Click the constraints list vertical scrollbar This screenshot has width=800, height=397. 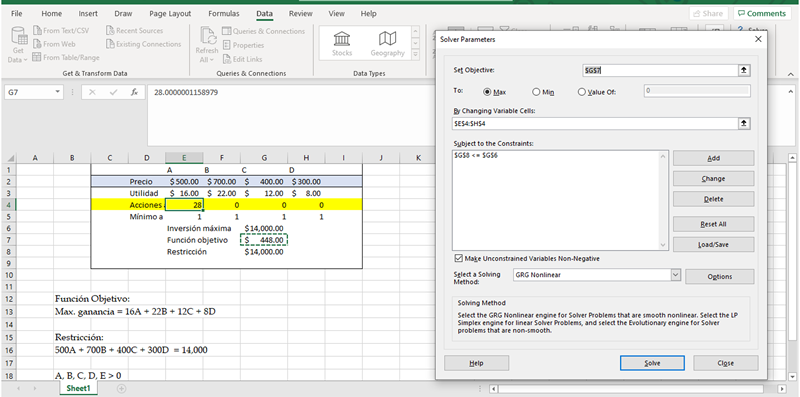(663, 200)
